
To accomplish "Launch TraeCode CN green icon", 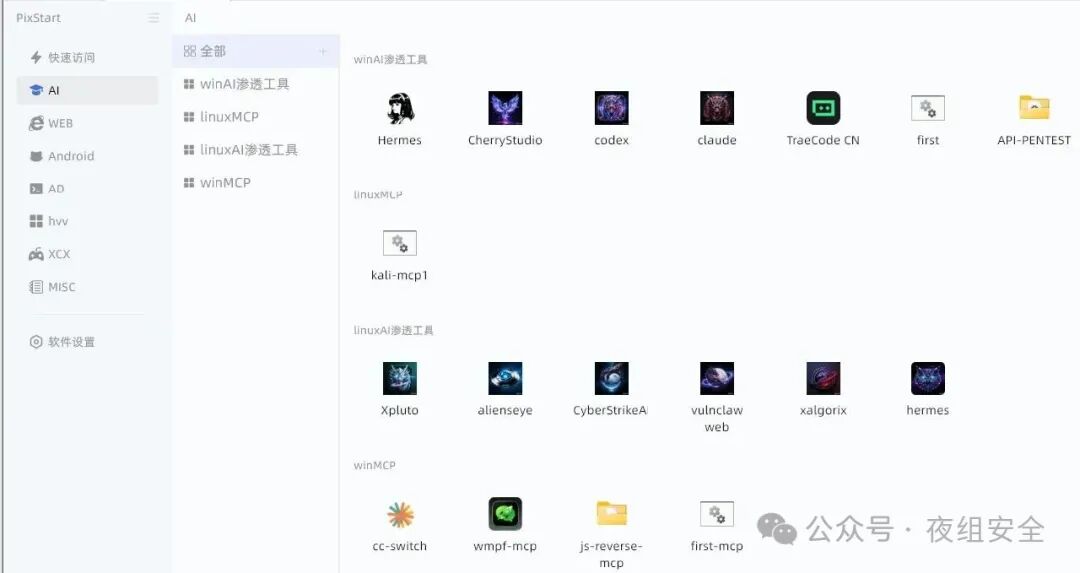I will pyautogui.click(x=823, y=108).
